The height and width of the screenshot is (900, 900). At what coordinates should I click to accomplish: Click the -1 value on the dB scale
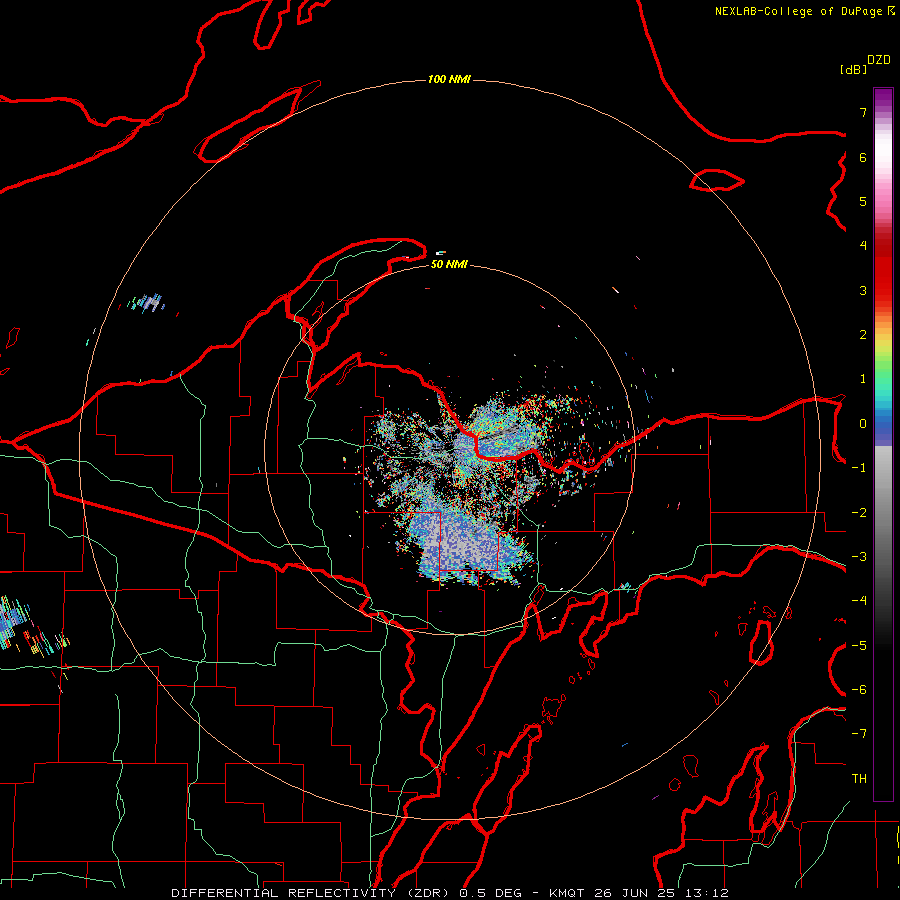click(x=859, y=468)
